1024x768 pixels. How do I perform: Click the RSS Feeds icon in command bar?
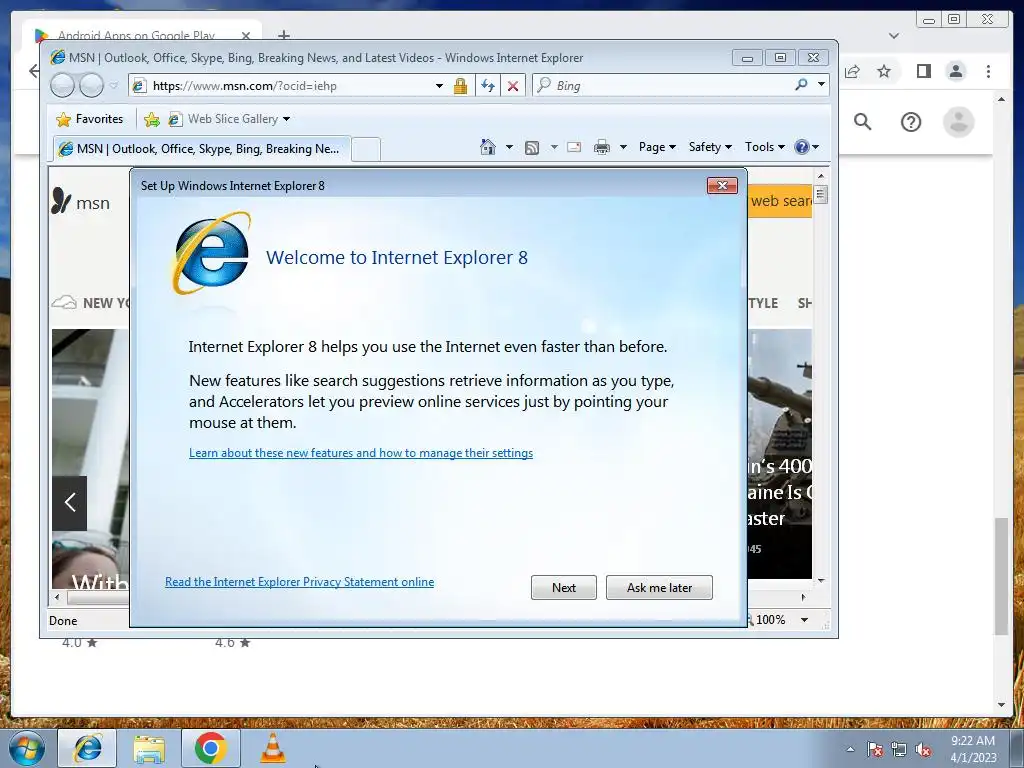pyautogui.click(x=532, y=148)
